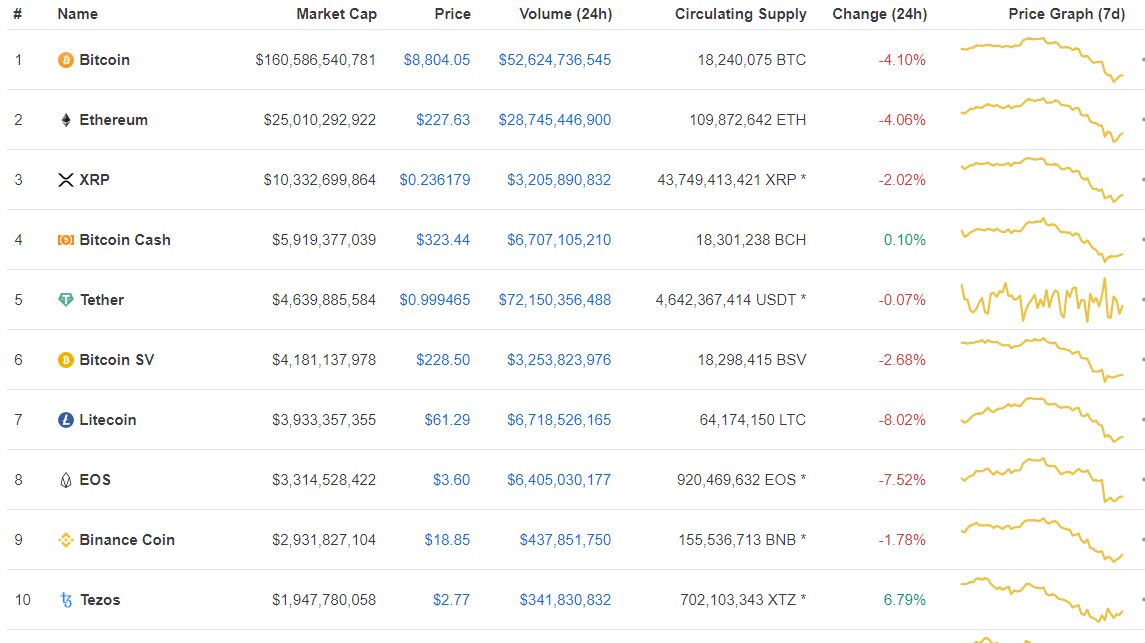Open Tether 24h volume link
This screenshot has height=643, width=1145.
(554, 300)
